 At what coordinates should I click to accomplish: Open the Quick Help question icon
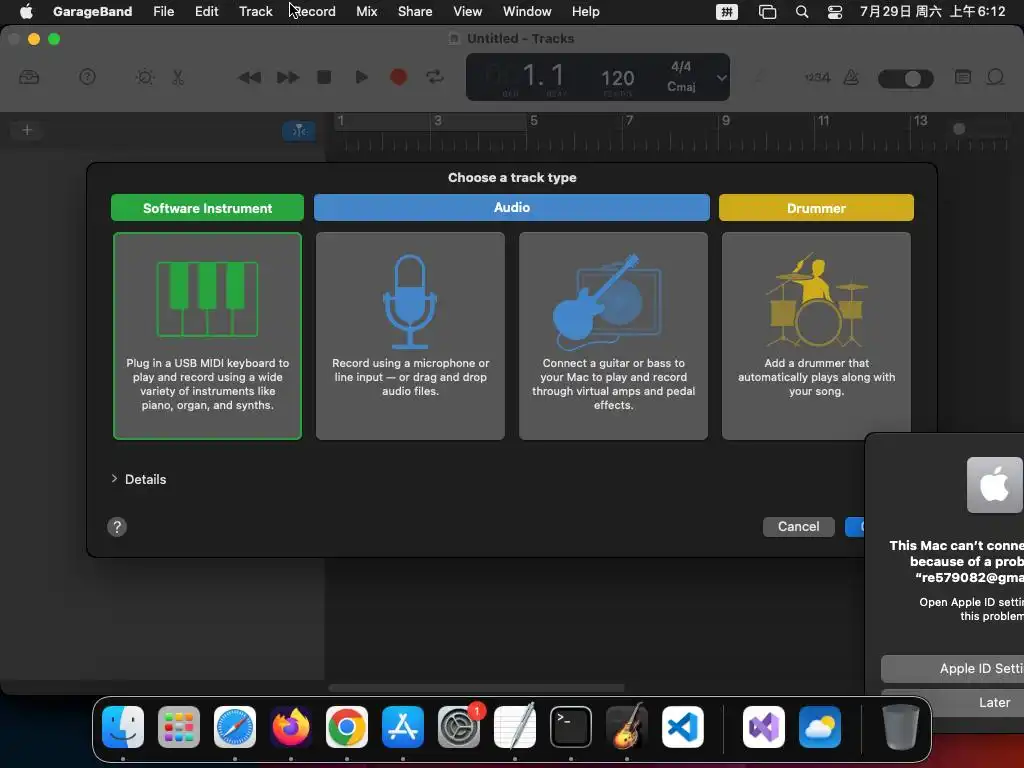tap(88, 77)
